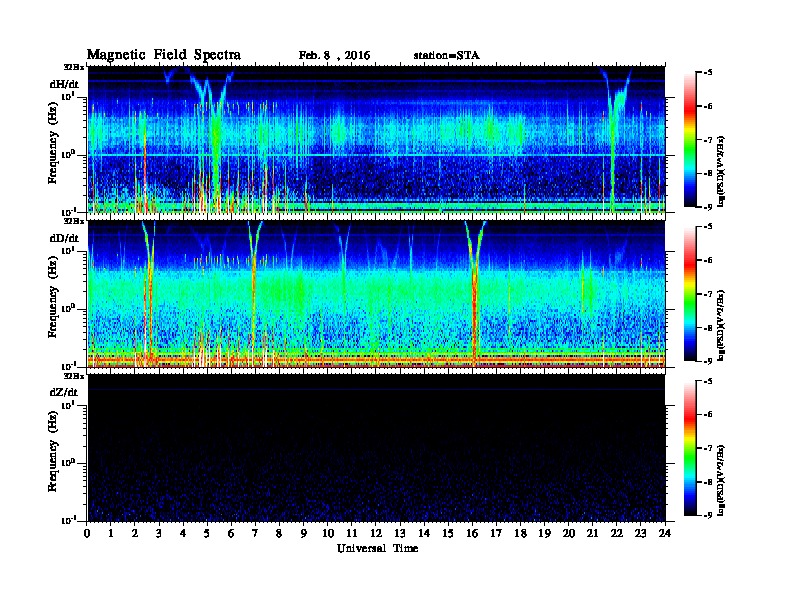792x612 pixels.
Task: Click the "Universal Time" axis title
Action: [377, 548]
